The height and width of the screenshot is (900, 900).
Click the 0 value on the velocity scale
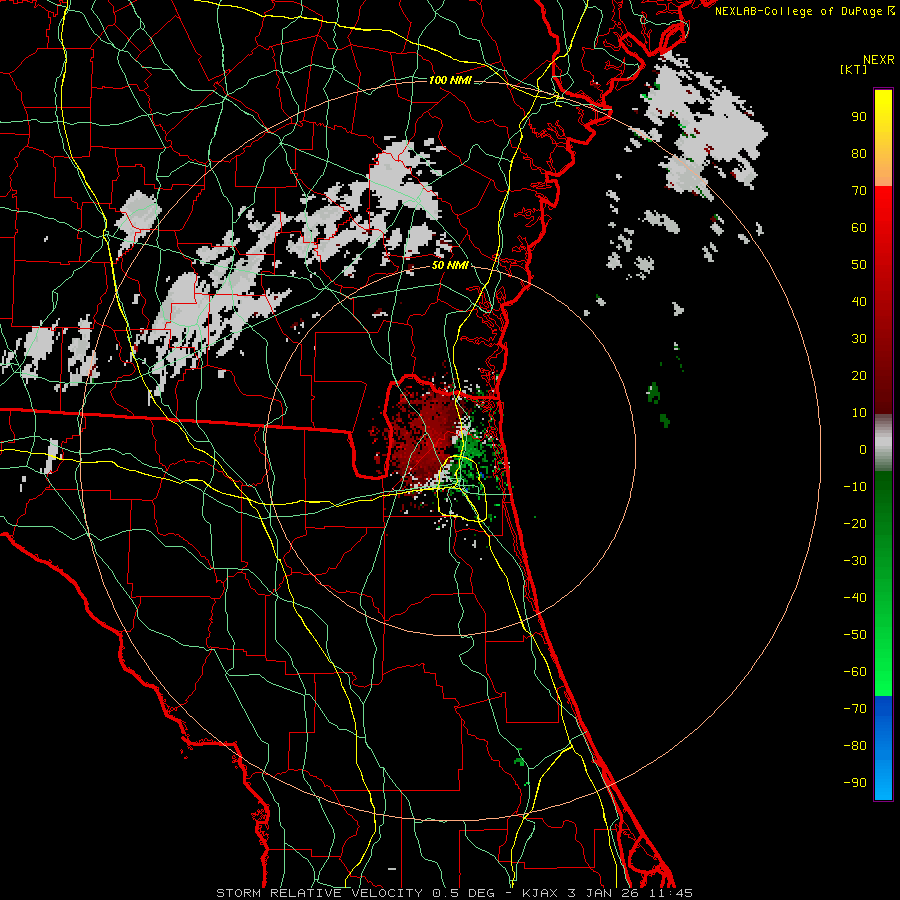(863, 450)
